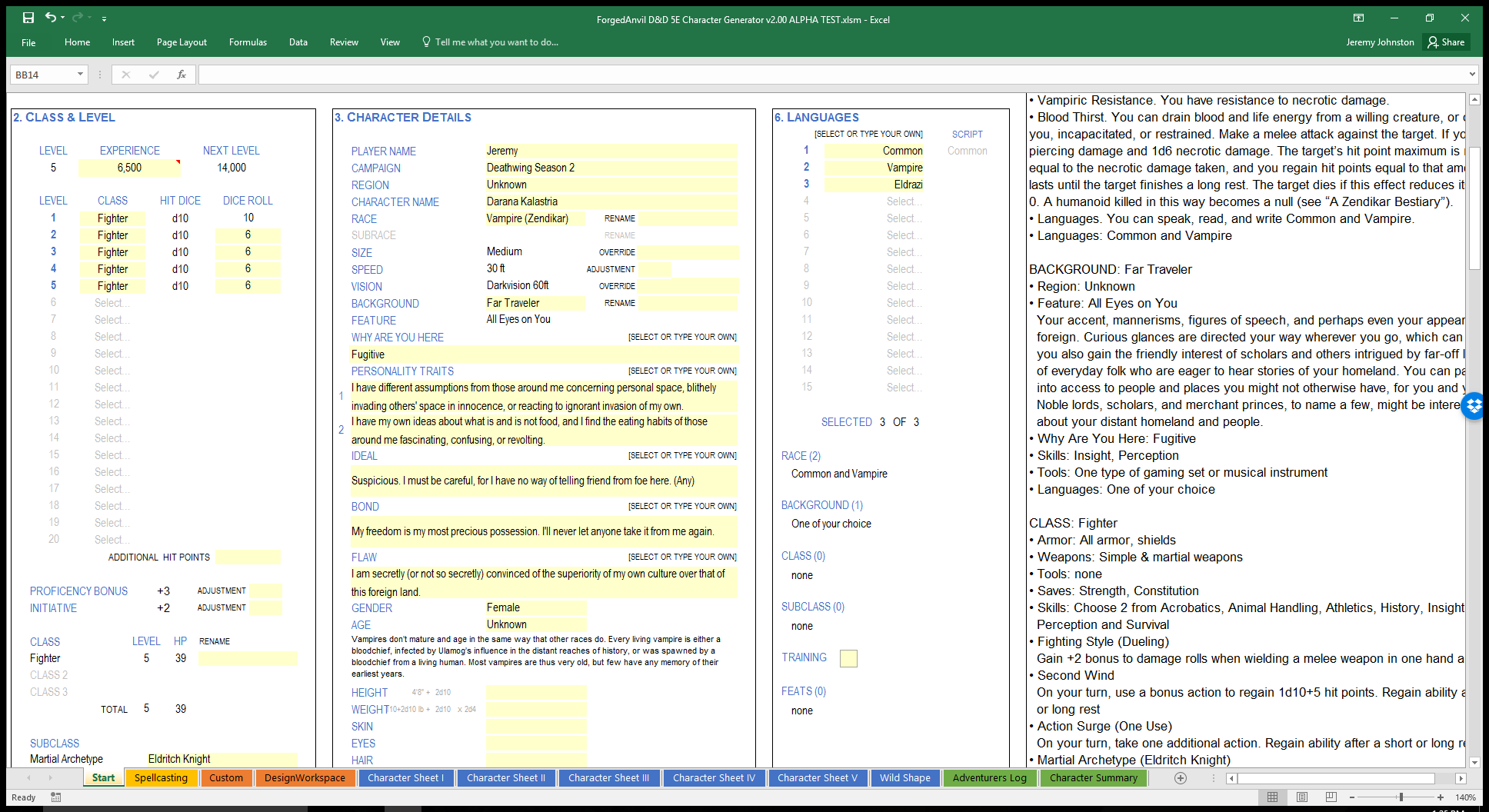Click horizontal scrollbar right arrow

click(1461, 778)
